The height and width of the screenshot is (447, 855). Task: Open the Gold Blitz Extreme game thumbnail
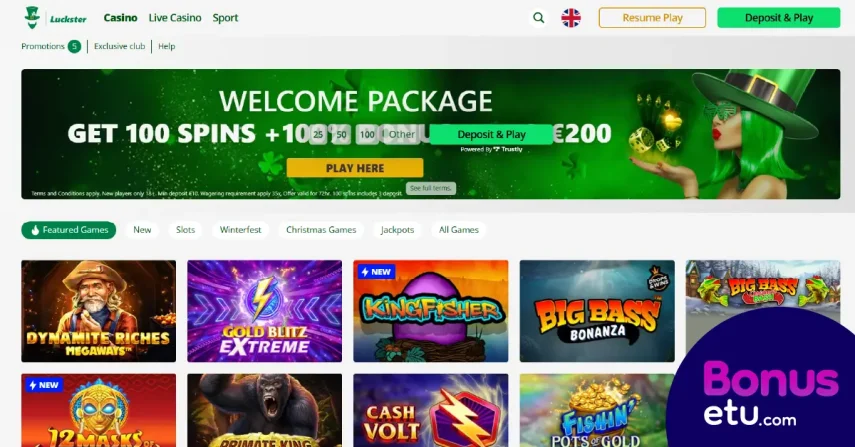pos(264,311)
